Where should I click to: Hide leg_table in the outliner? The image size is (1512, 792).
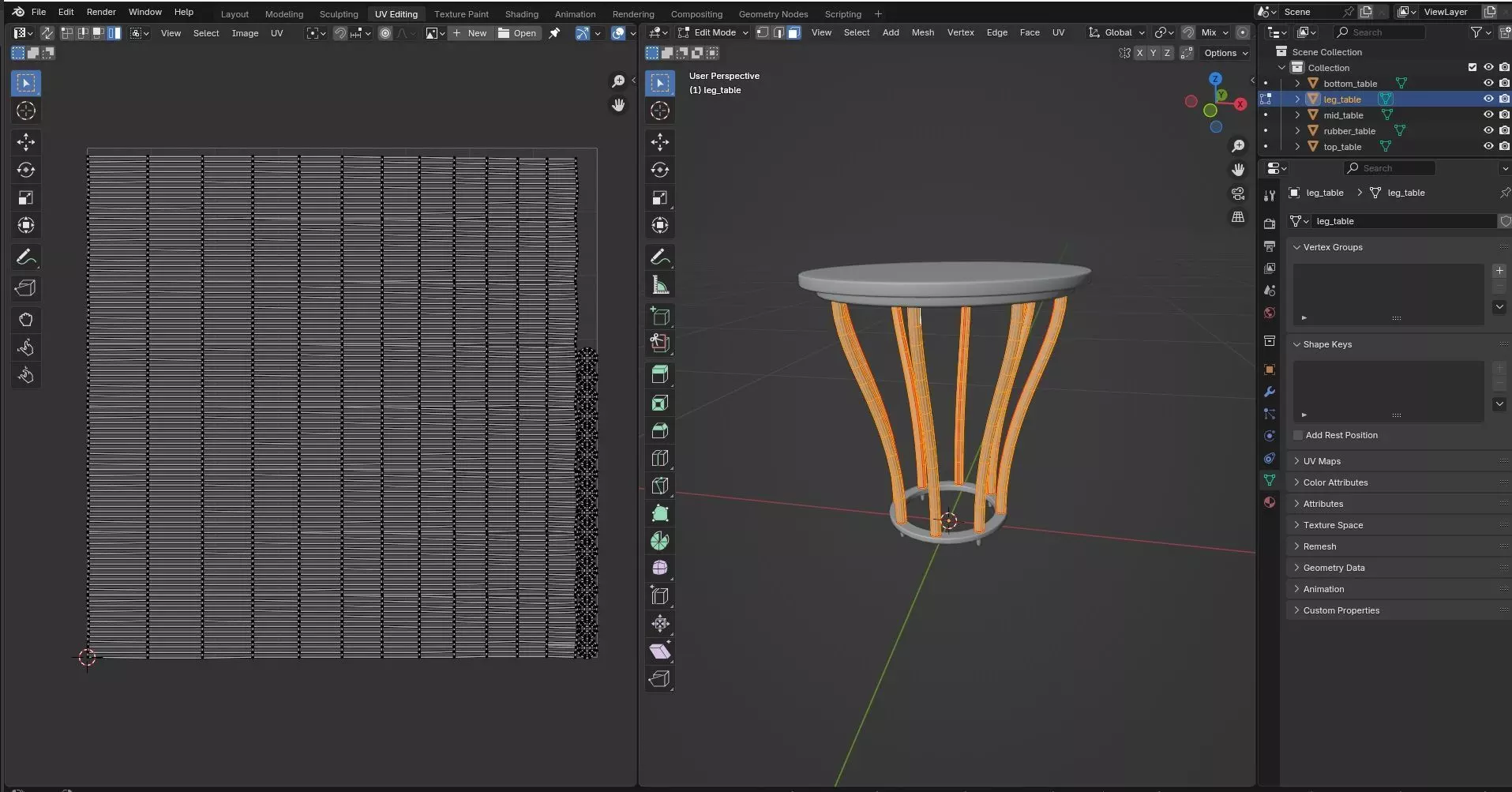[x=1488, y=99]
